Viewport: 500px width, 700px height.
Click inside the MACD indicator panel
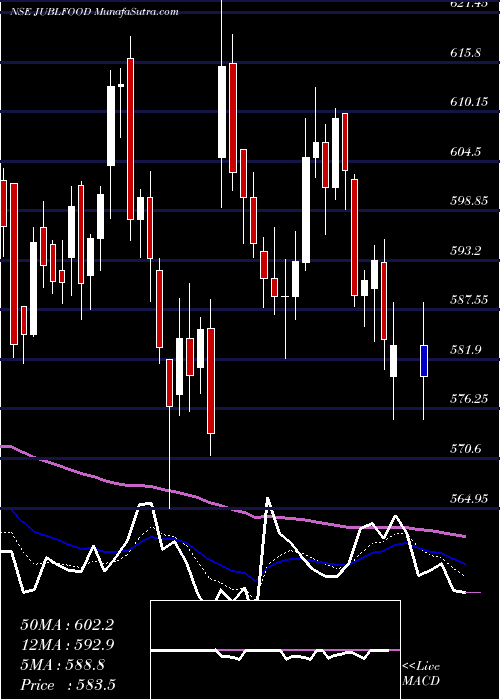coord(275,650)
